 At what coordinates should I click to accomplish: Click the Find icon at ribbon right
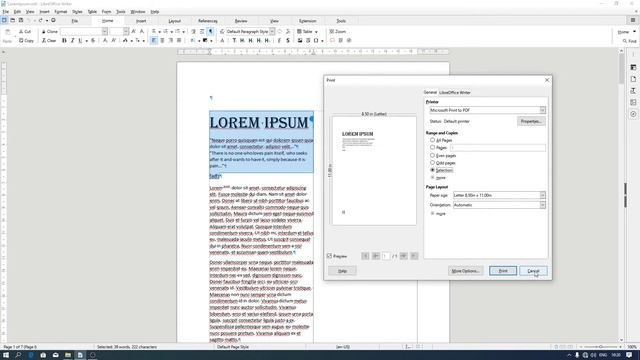pos(629,41)
